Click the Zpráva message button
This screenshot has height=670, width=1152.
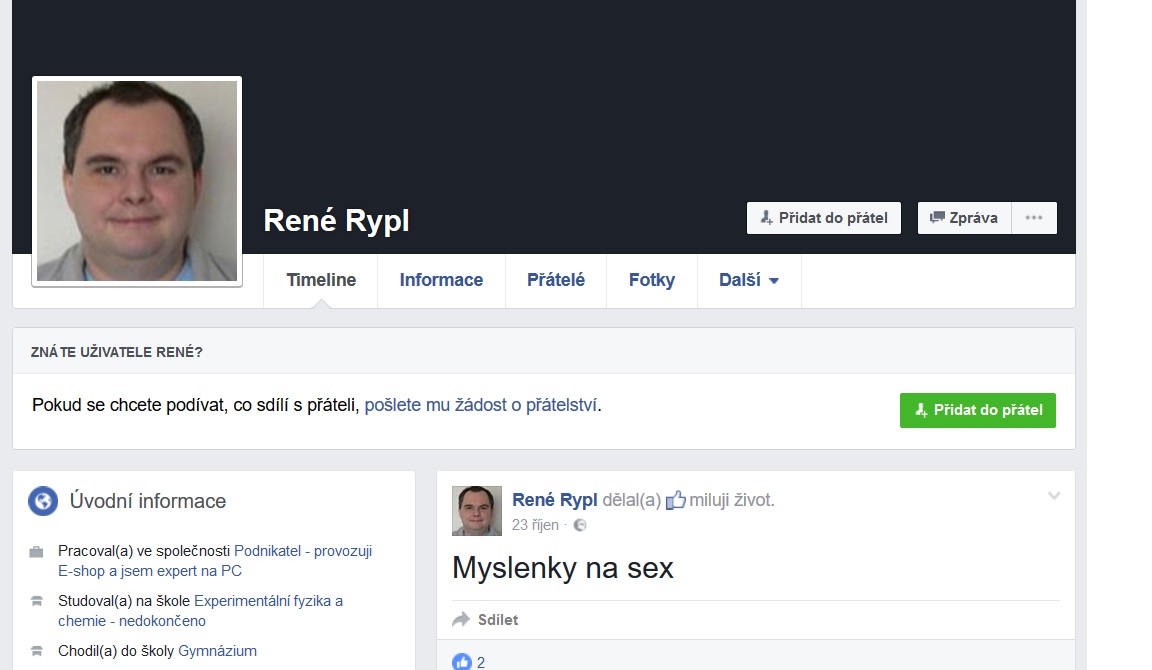(x=964, y=218)
